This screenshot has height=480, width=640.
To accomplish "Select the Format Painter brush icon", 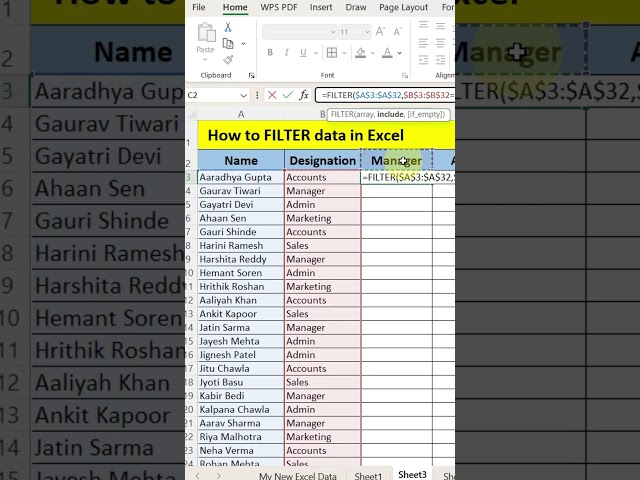I will (x=228, y=60).
